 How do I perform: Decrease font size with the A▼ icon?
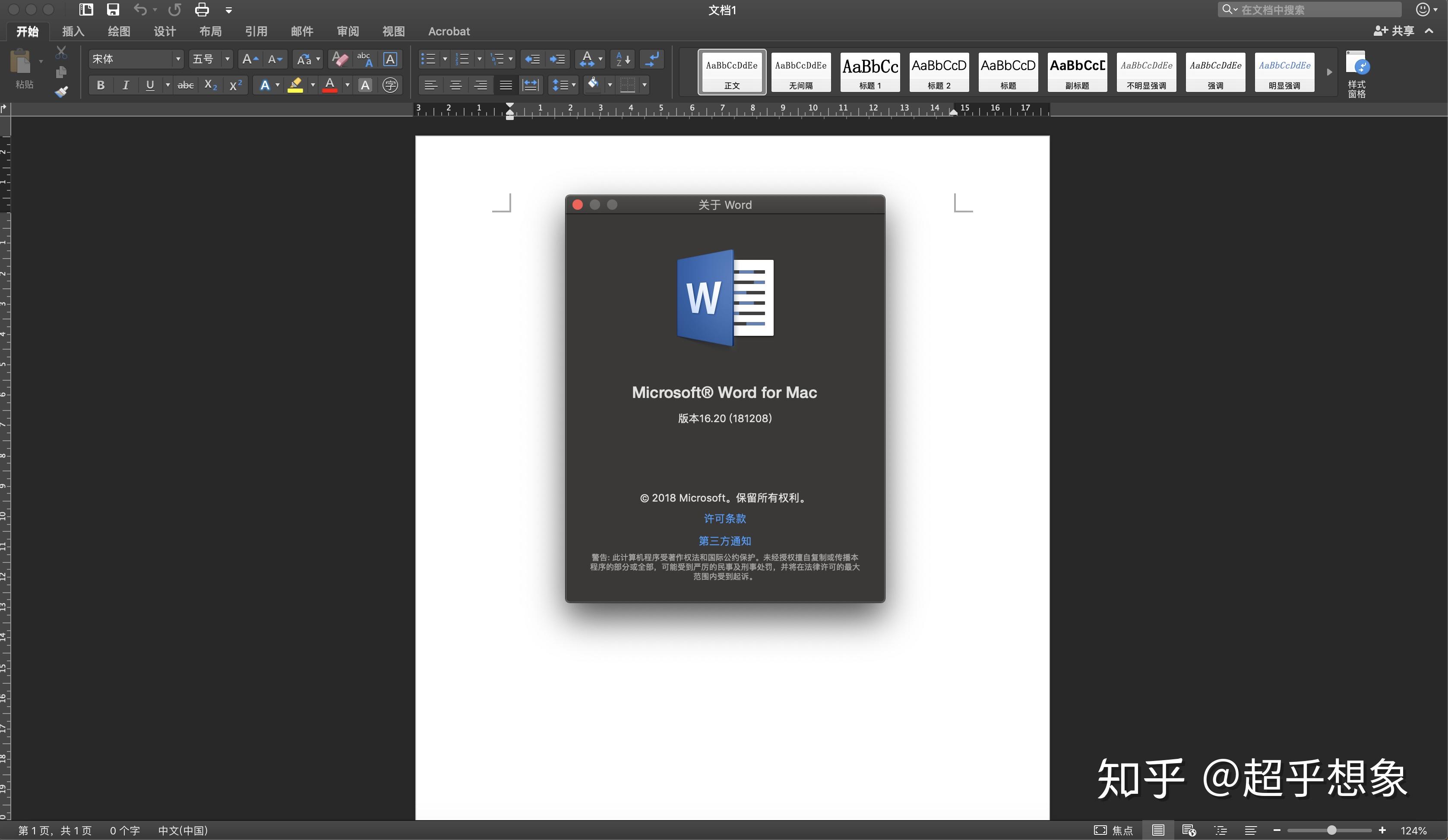pos(275,59)
